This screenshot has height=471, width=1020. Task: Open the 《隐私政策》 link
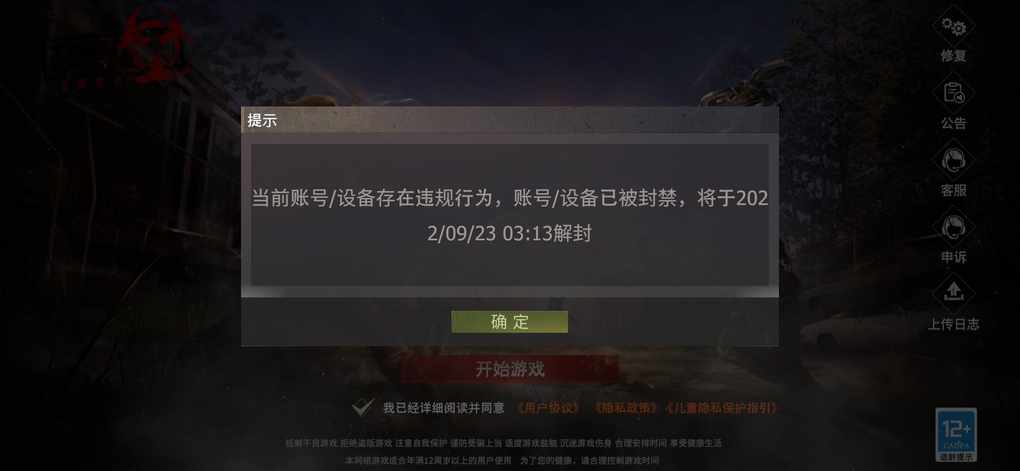point(626,408)
